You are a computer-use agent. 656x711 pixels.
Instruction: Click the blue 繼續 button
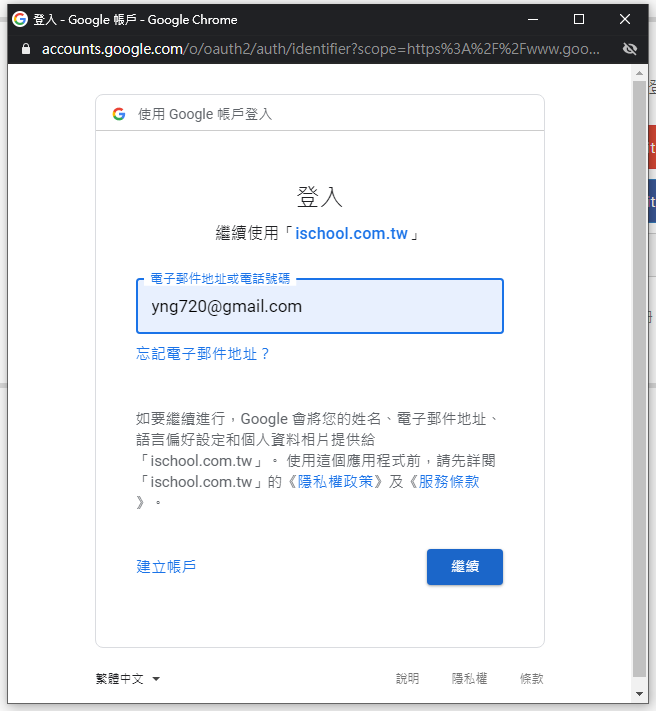click(465, 567)
